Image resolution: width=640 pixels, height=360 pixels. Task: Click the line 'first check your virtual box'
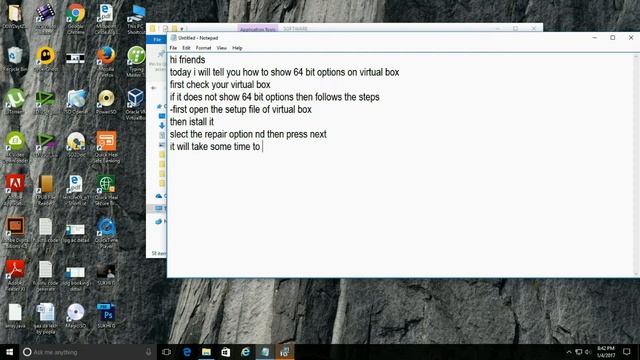(220, 85)
